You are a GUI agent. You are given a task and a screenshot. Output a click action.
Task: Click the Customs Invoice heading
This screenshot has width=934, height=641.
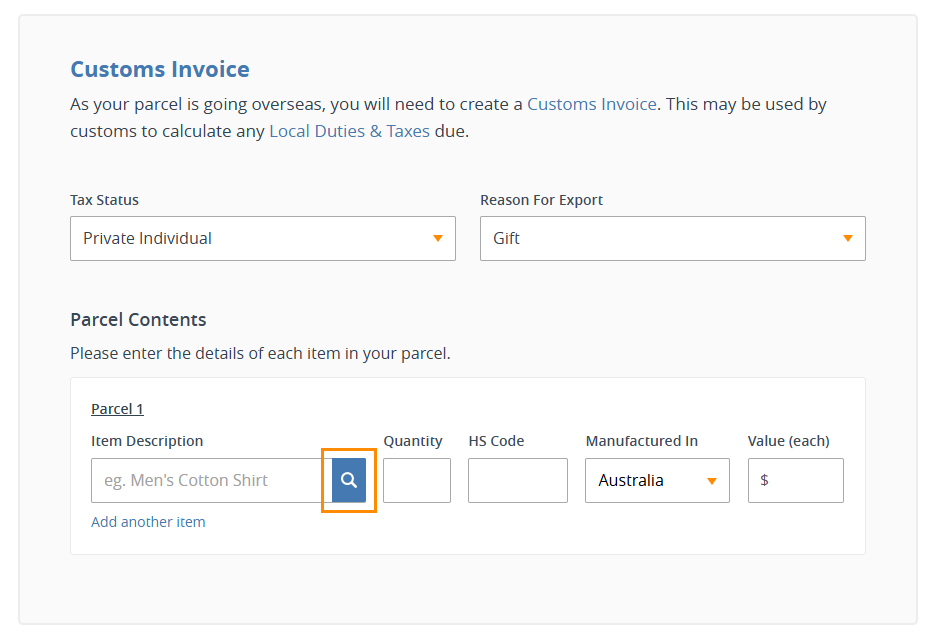pos(160,69)
